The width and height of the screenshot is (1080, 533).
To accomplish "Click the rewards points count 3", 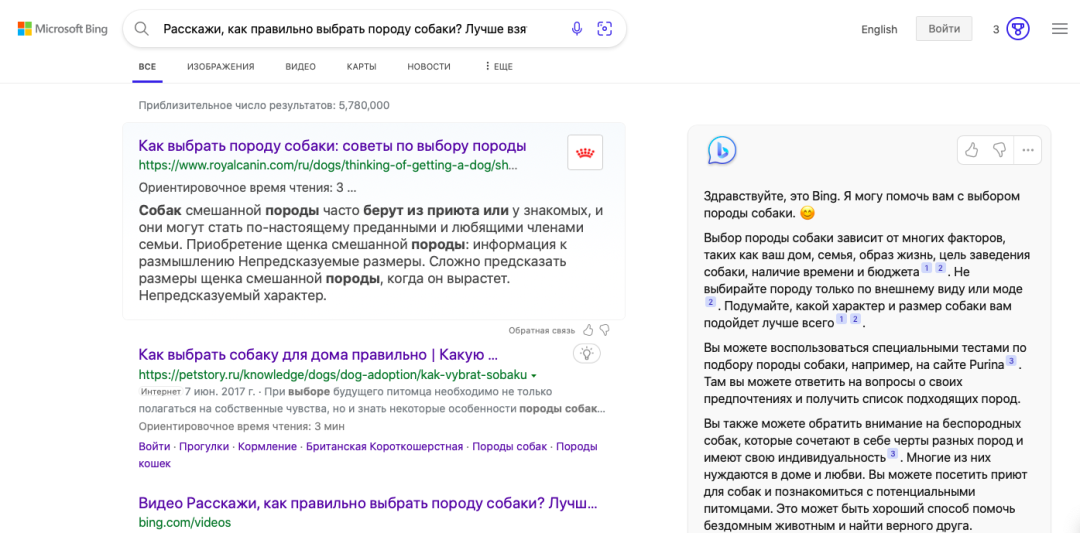I will (x=996, y=29).
